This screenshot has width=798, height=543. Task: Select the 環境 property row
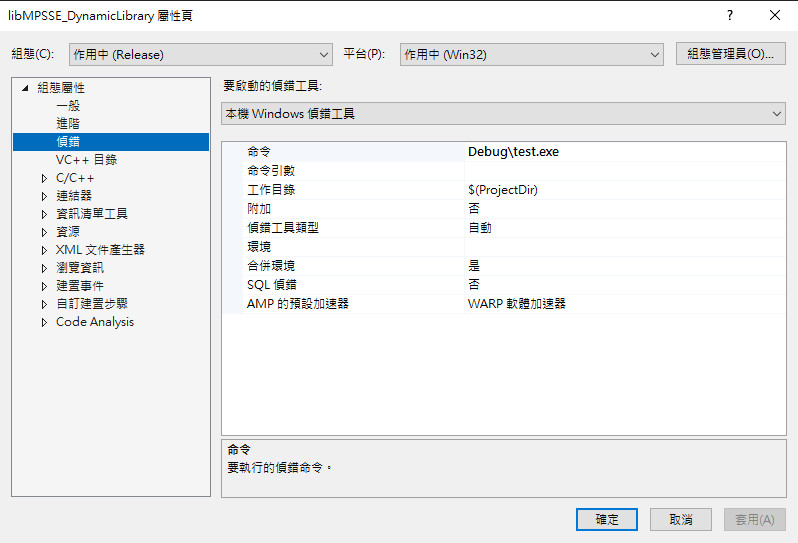point(503,247)
